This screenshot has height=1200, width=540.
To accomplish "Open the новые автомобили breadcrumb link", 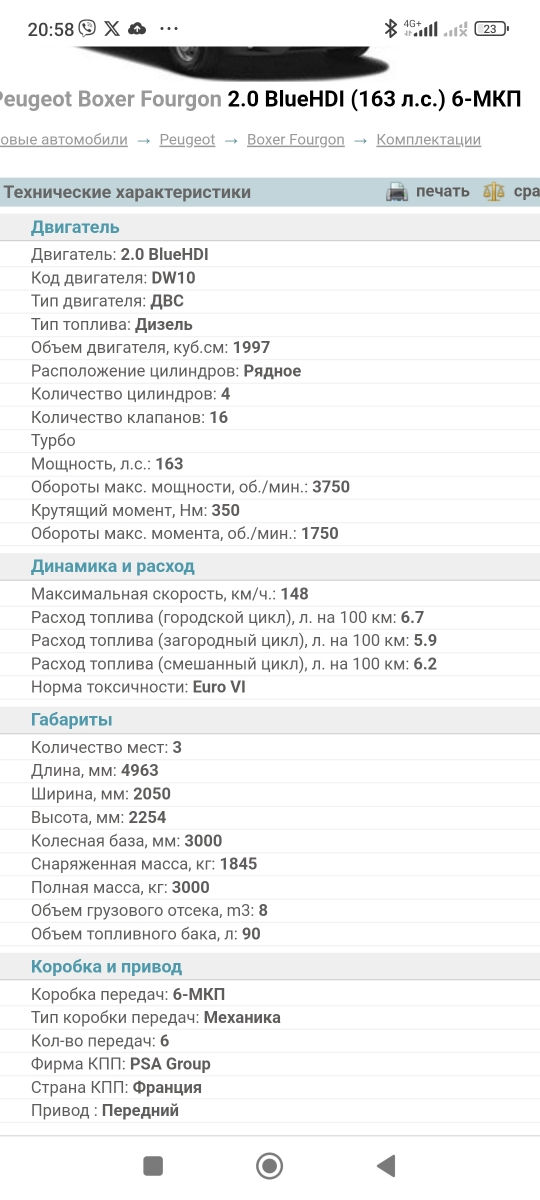I will 64,140.
